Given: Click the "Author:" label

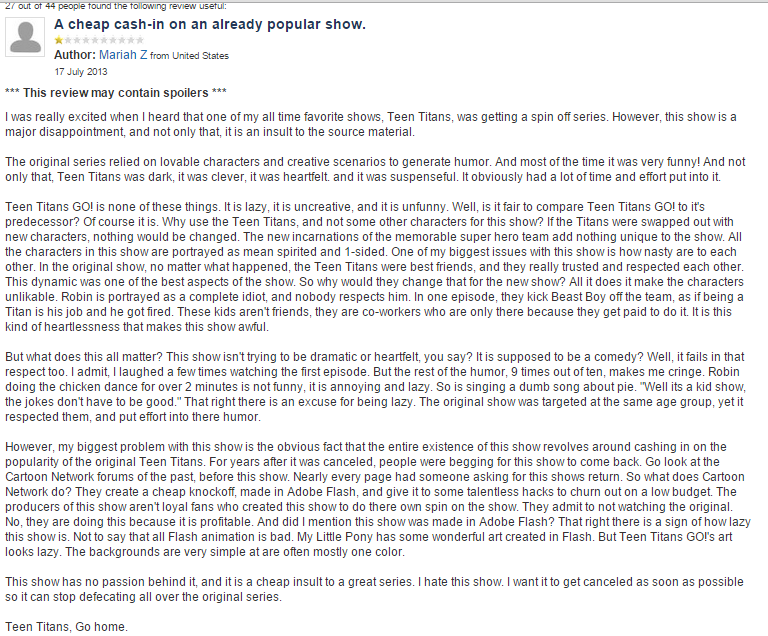Looking at the screenshot, I should (75, 55).
